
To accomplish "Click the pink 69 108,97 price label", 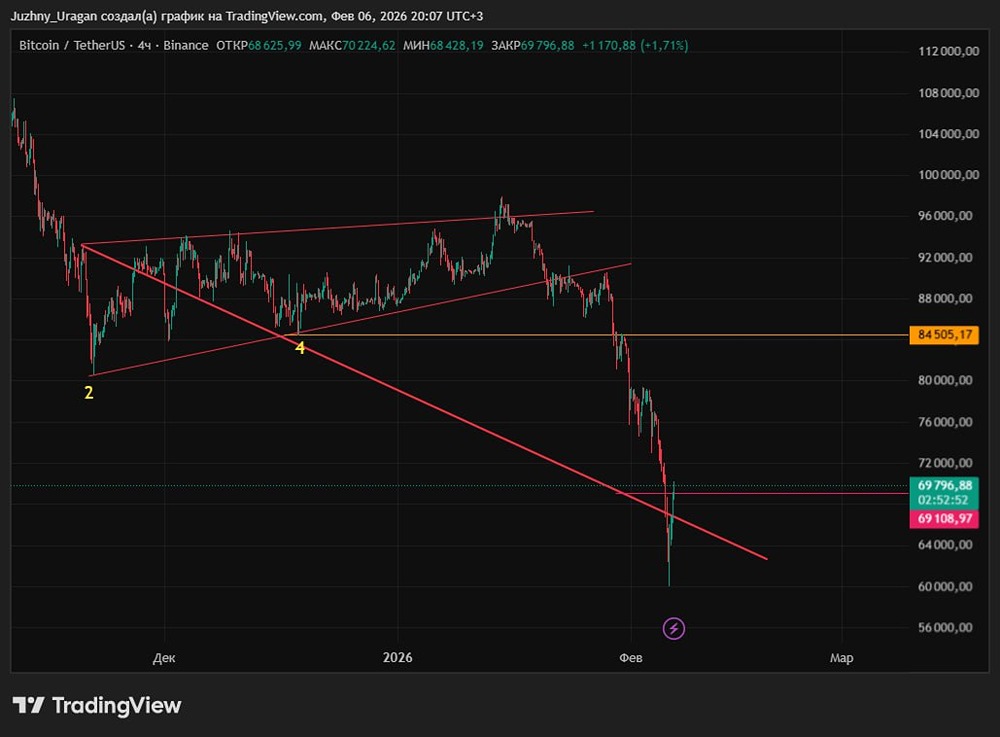I will click(x=944, y=518).
